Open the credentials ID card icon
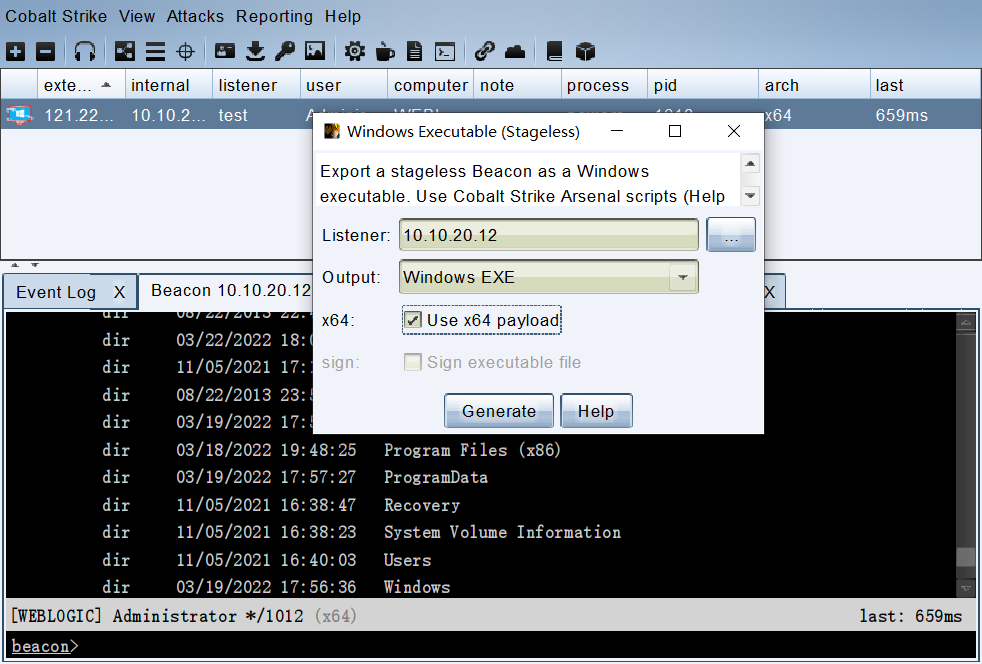 tap(225, 51)
